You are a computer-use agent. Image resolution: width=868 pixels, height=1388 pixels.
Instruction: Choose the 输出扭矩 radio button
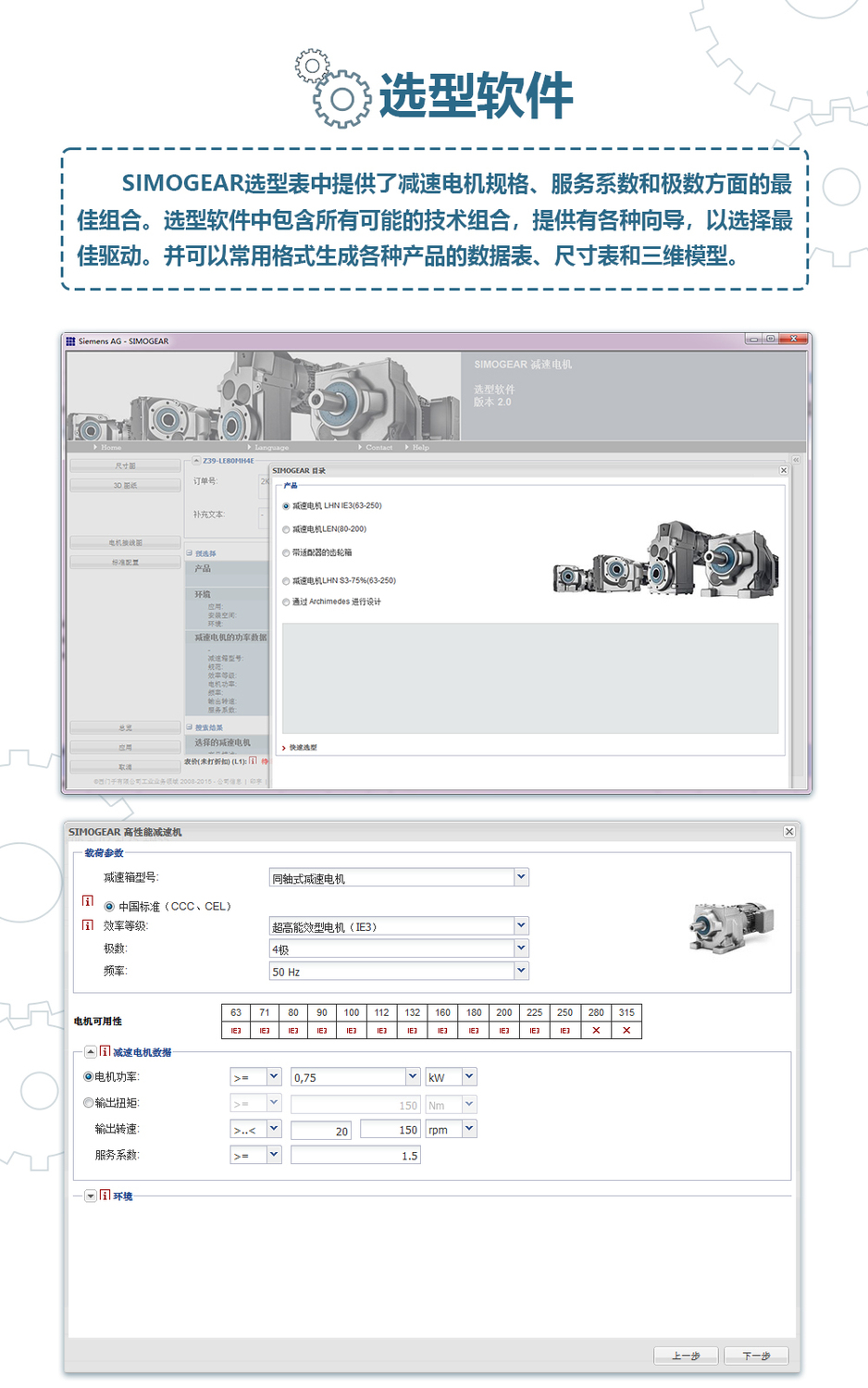89,1103
